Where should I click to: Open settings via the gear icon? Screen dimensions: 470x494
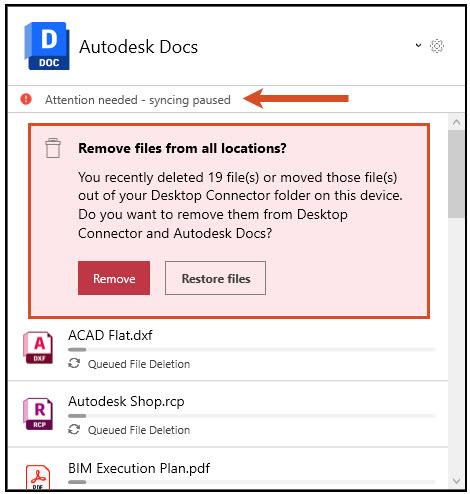pos(437,46)
